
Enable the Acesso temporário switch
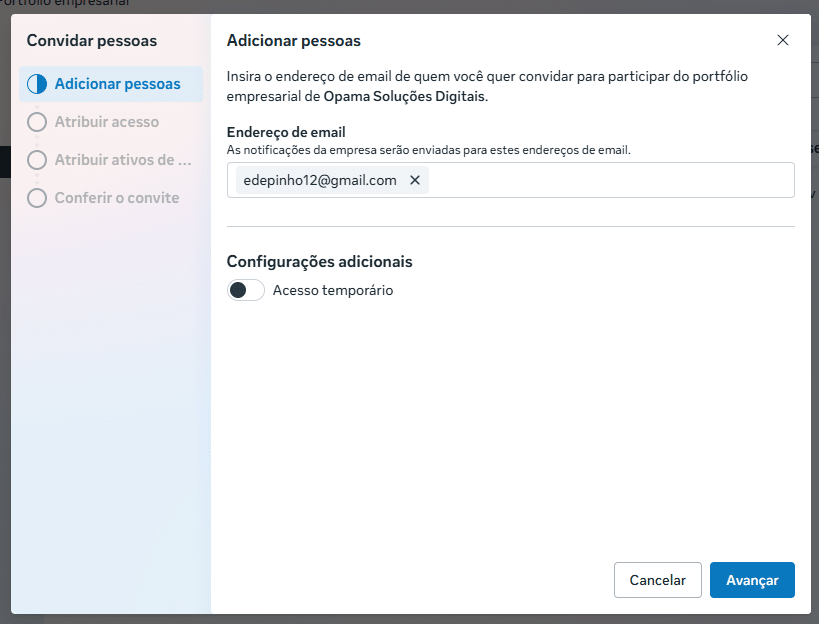point(246,291)
